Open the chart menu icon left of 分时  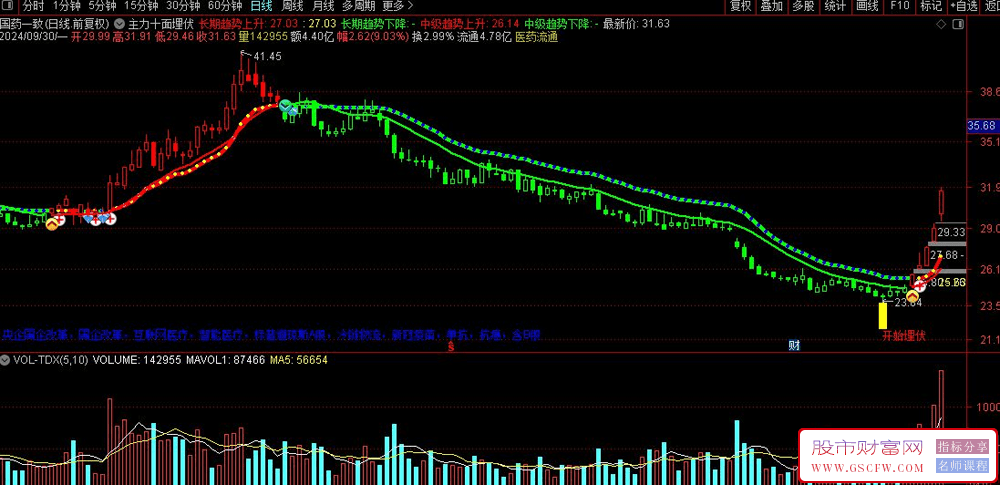(8, 6)
